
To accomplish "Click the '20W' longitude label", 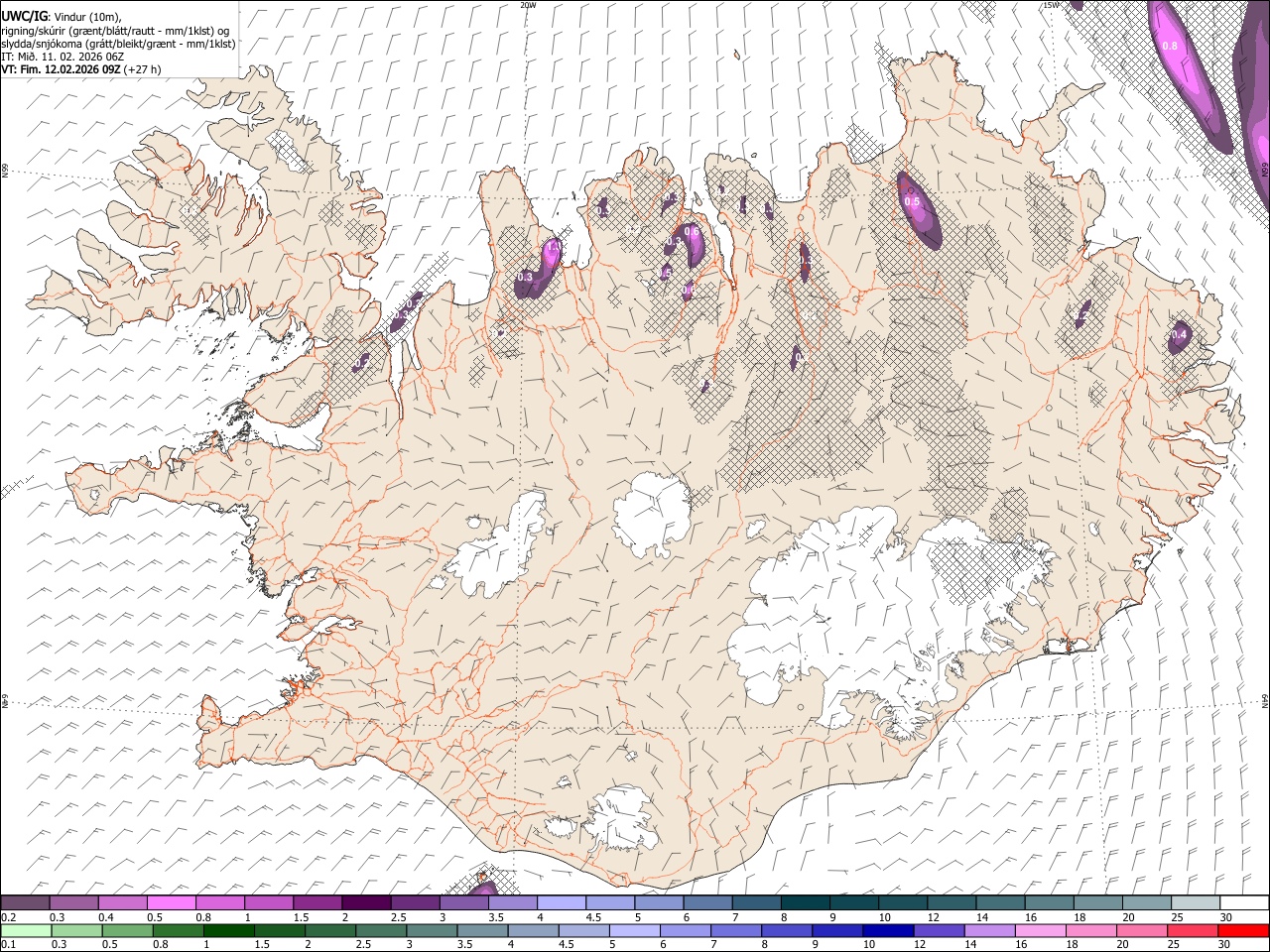I will [528, 5].
